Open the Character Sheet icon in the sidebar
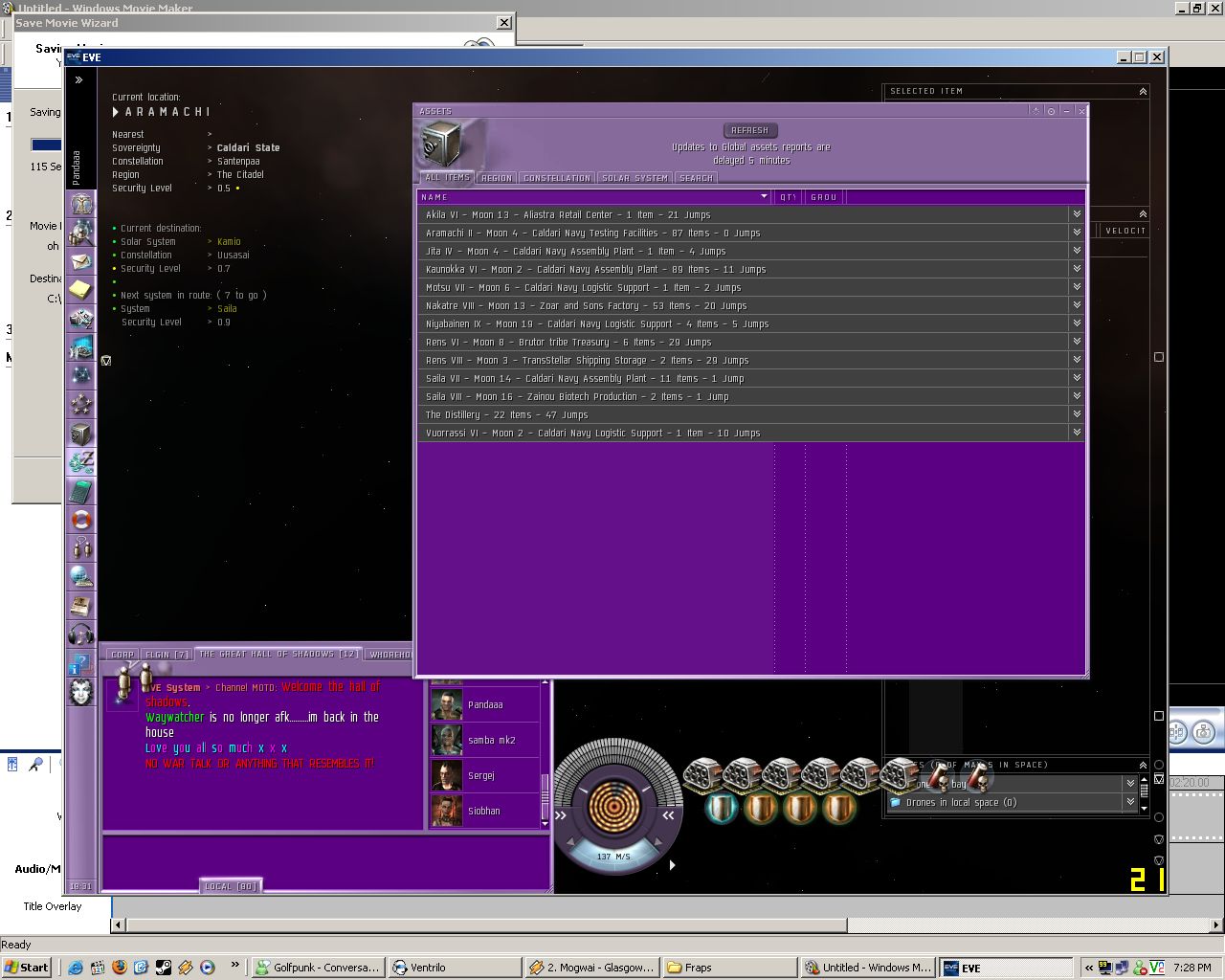Viewport: 1225px width, 980px height. [x=81, y=204]
